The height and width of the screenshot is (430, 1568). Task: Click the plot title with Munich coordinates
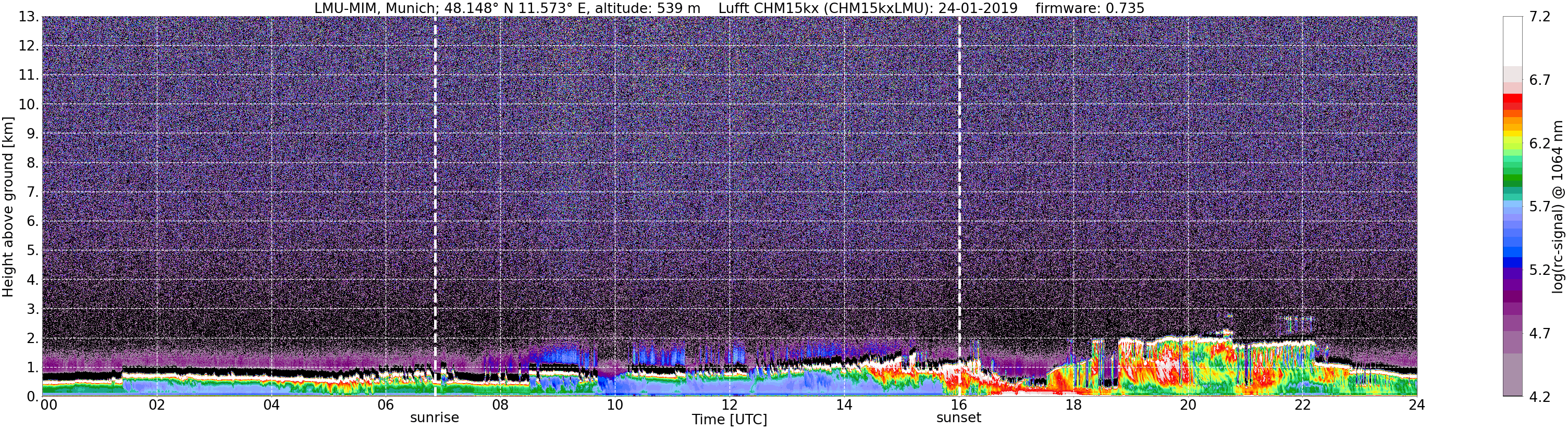(729, 8)
